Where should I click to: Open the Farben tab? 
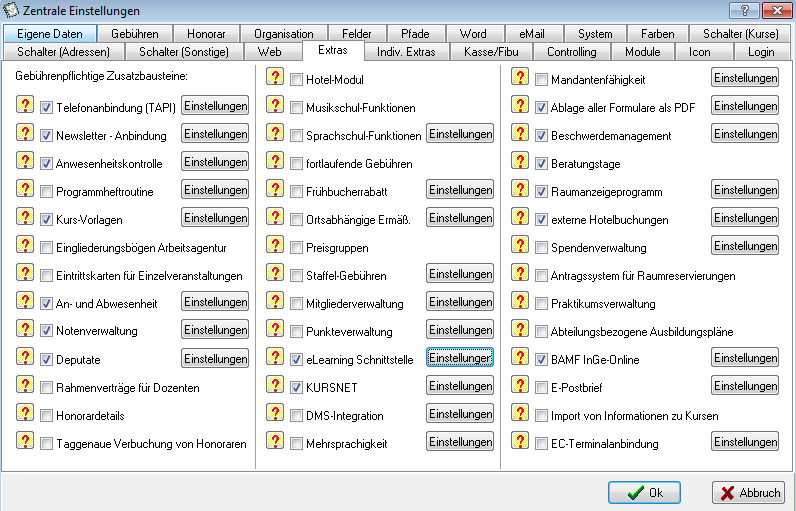[657, 33]
